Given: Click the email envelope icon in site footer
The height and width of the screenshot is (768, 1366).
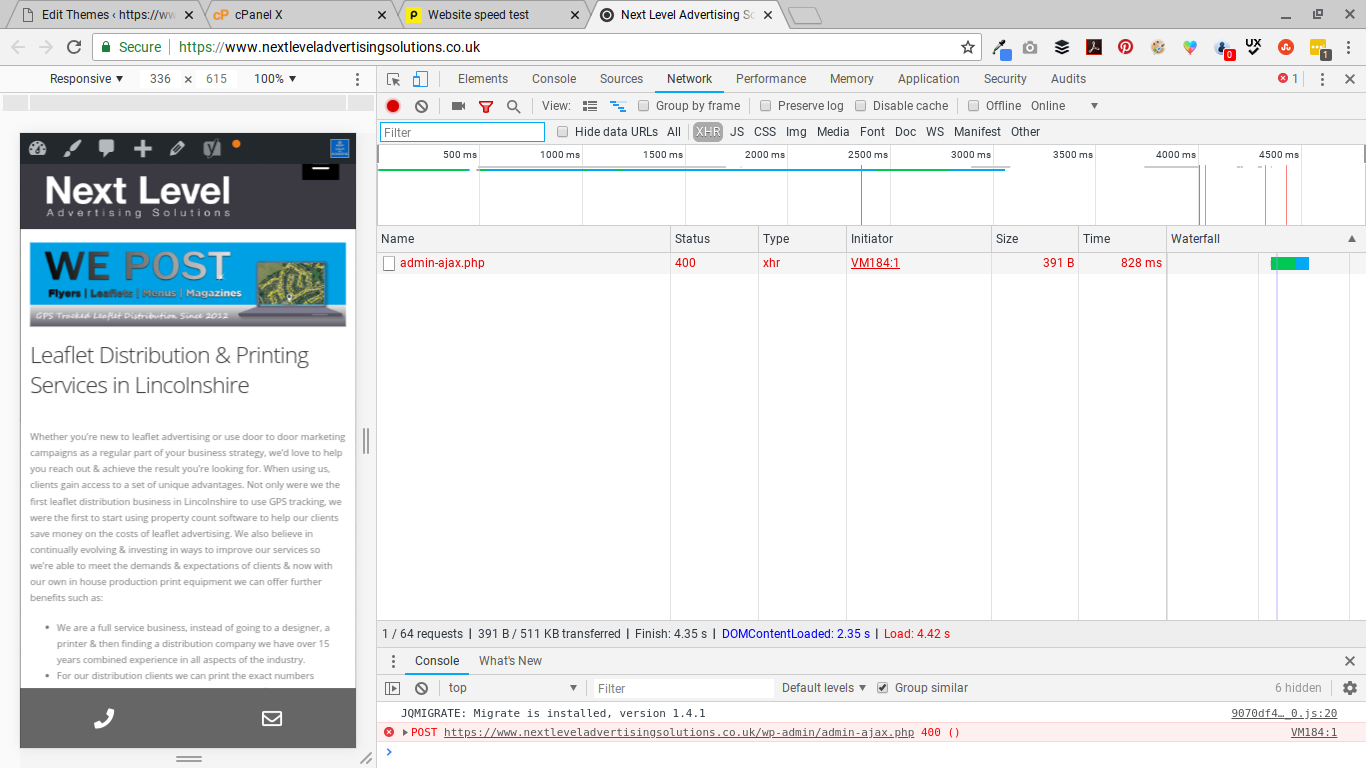Looking at the screenshot, I should click(x=272, y=718).
